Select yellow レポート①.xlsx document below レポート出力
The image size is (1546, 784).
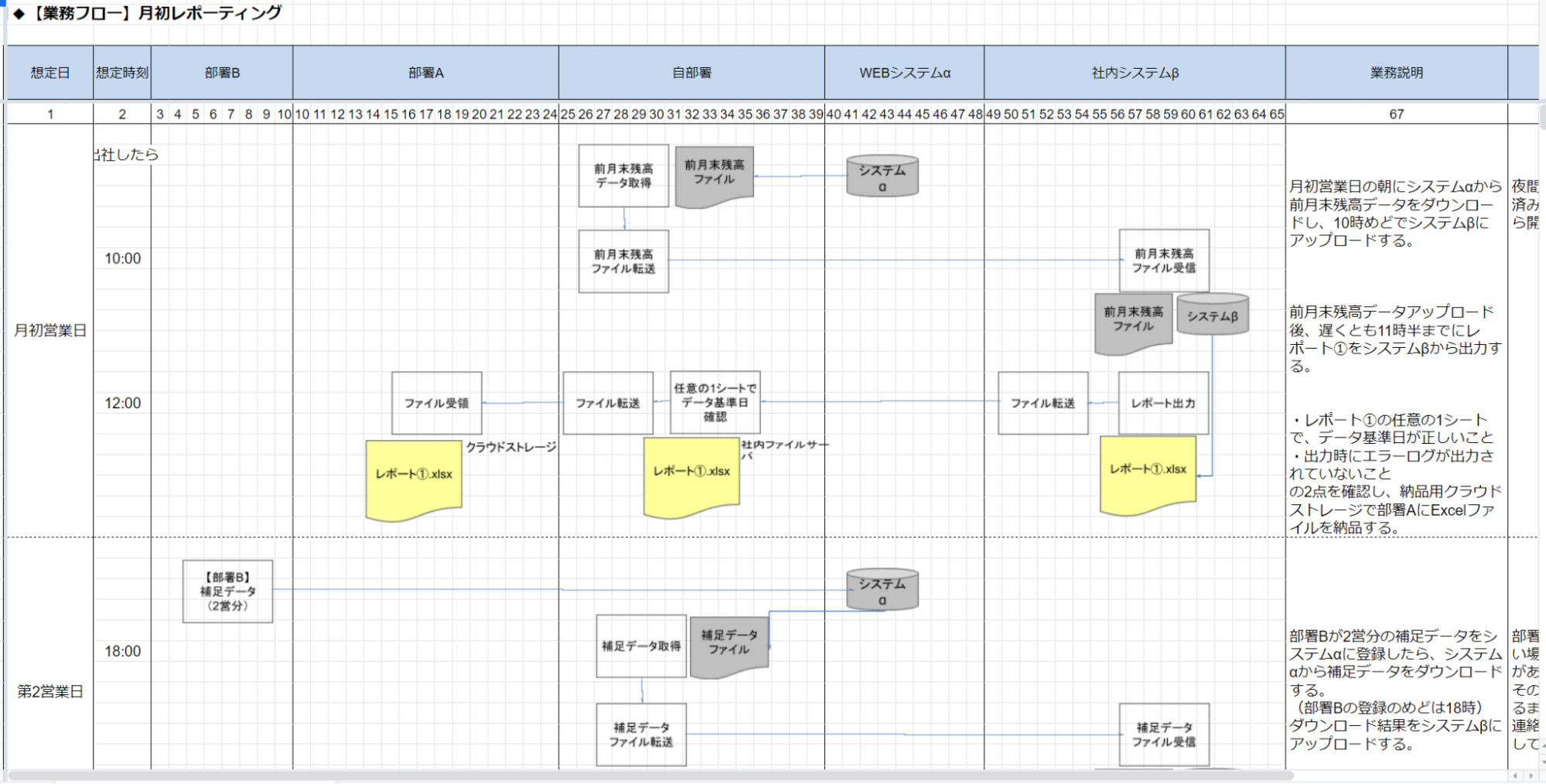1148,472
